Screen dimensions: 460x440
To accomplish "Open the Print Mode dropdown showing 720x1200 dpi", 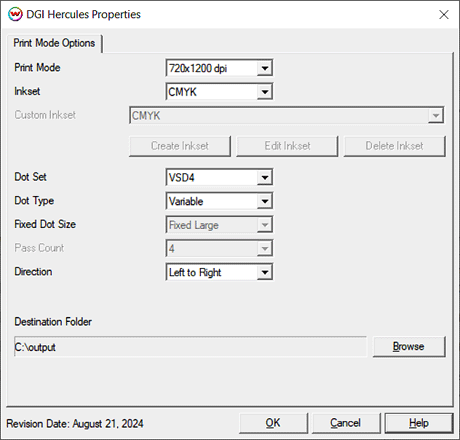I will click(219, 68).
